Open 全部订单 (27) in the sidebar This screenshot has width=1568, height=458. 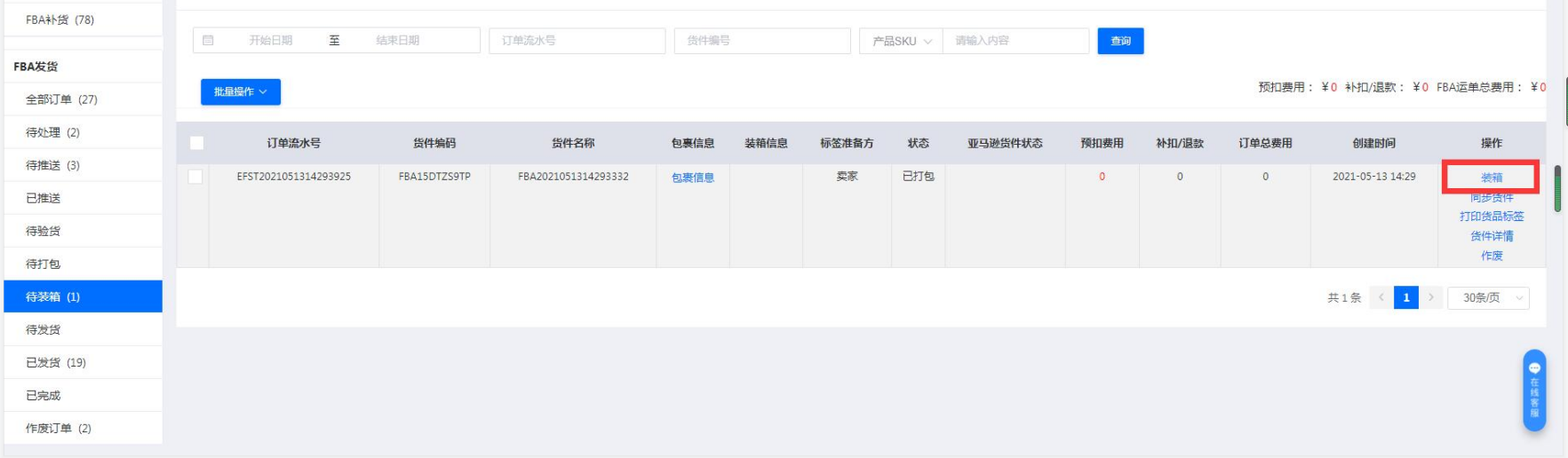click(61, 99)
